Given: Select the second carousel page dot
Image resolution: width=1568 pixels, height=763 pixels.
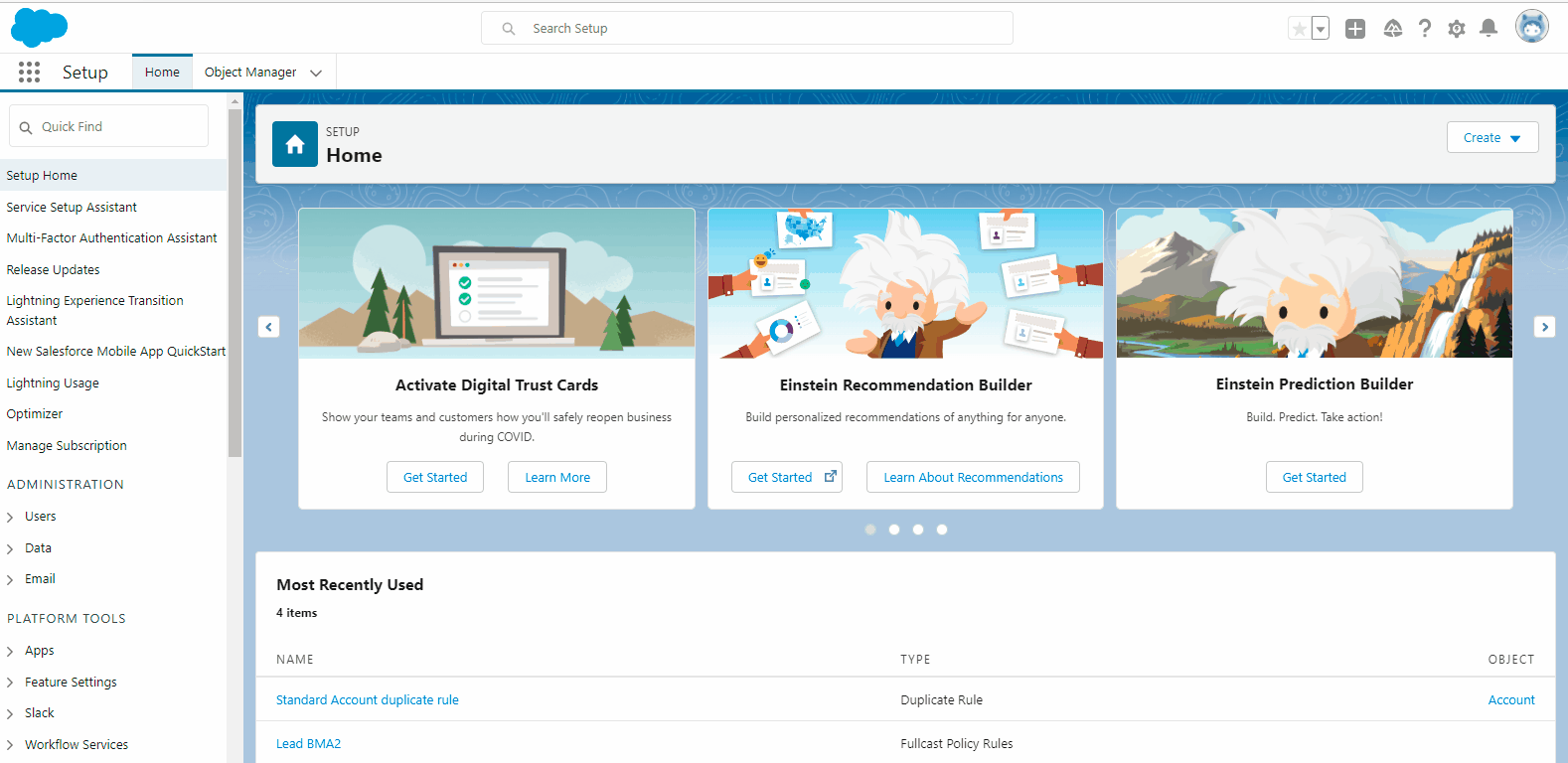Looking at the screenshot, I should (894, 530).
